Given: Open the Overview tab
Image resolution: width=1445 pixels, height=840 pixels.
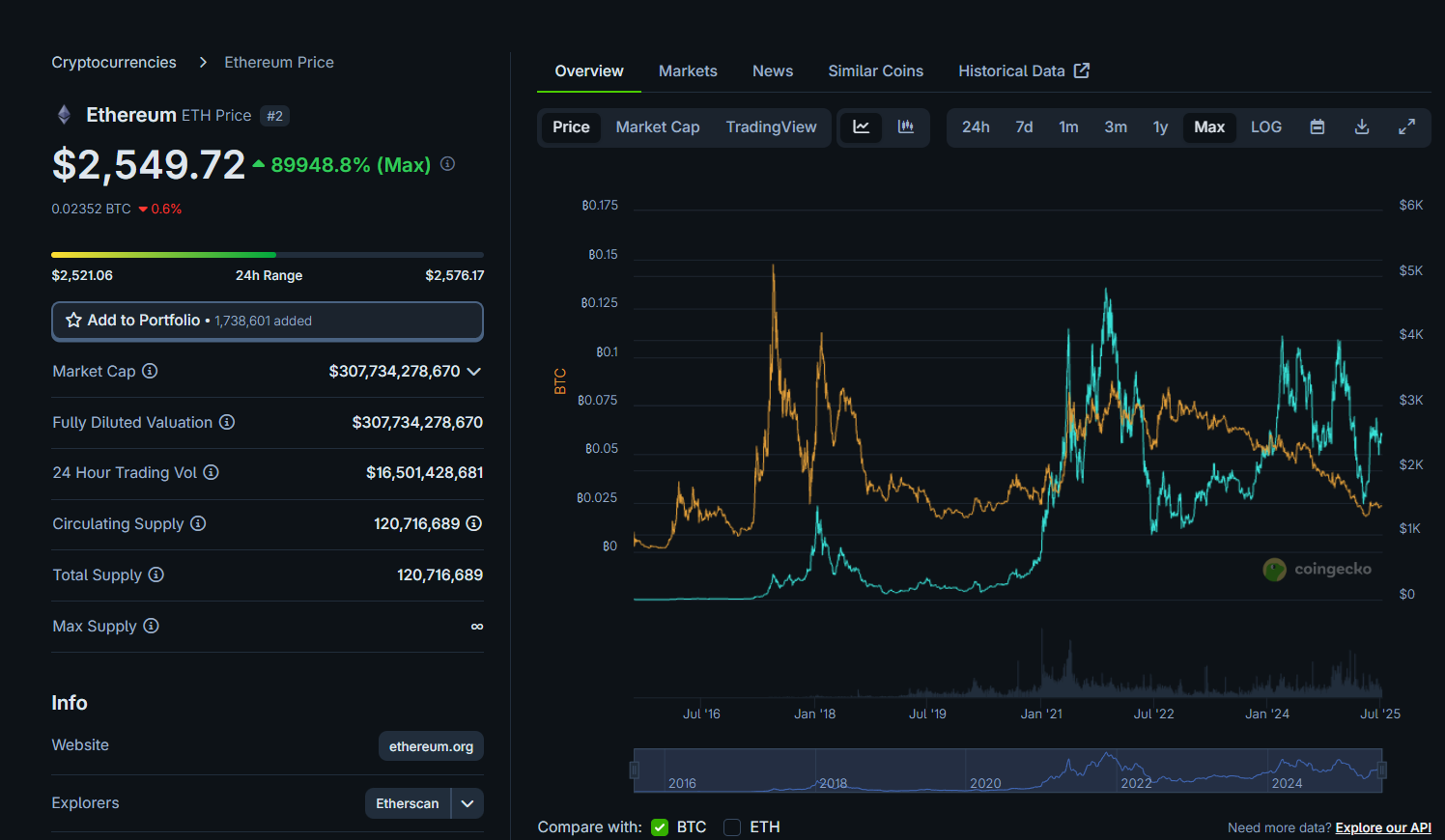Looking at the screenshot, I should 589,71.
